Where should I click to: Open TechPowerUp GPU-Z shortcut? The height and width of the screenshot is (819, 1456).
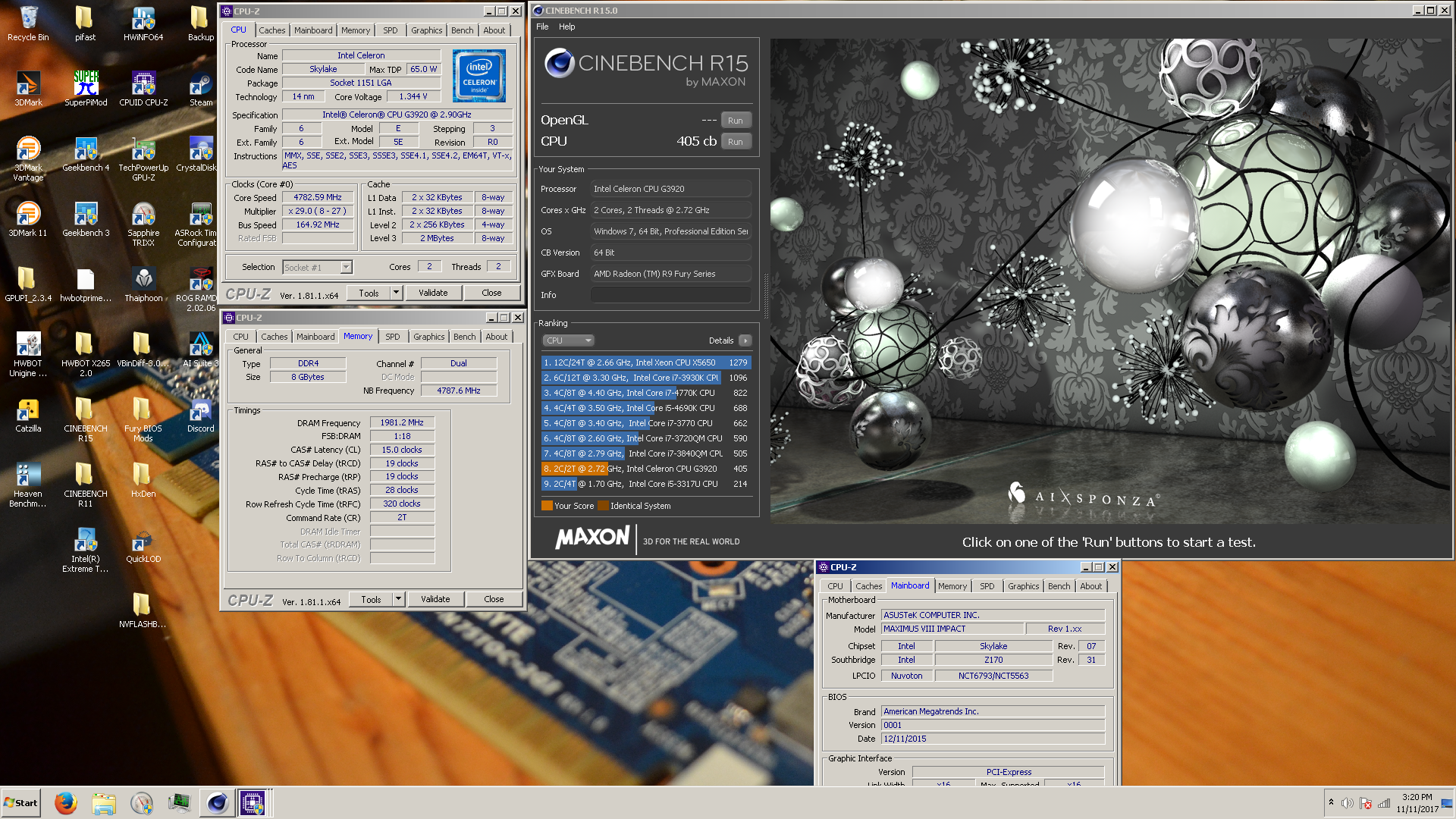coord(143,158)
